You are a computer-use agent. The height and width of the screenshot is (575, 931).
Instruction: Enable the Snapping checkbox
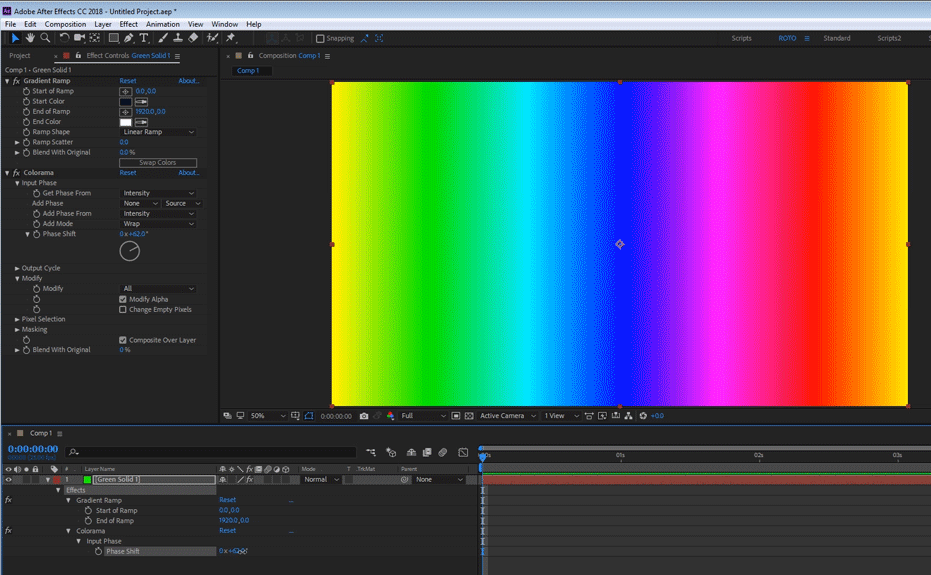(x=320, y=39)
